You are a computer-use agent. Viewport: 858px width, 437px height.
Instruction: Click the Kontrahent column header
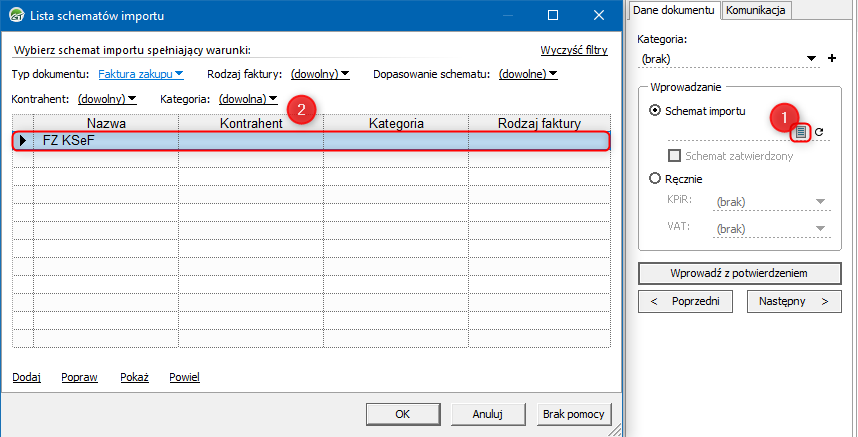pos(251,123)
